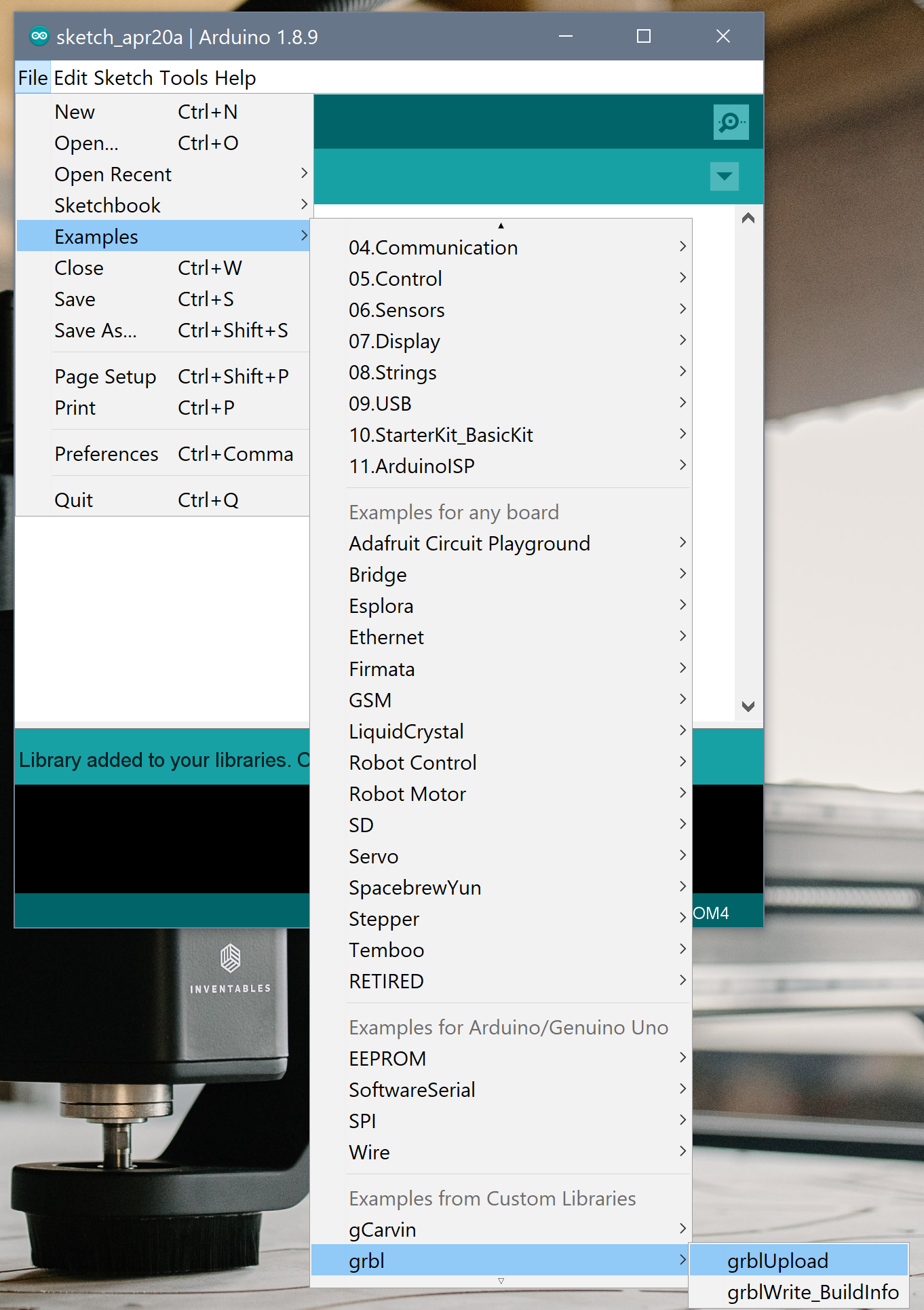The width and height of the screenshot is (924, 1310).
Task: Open the Edit menu
Action: pos(71,78)
